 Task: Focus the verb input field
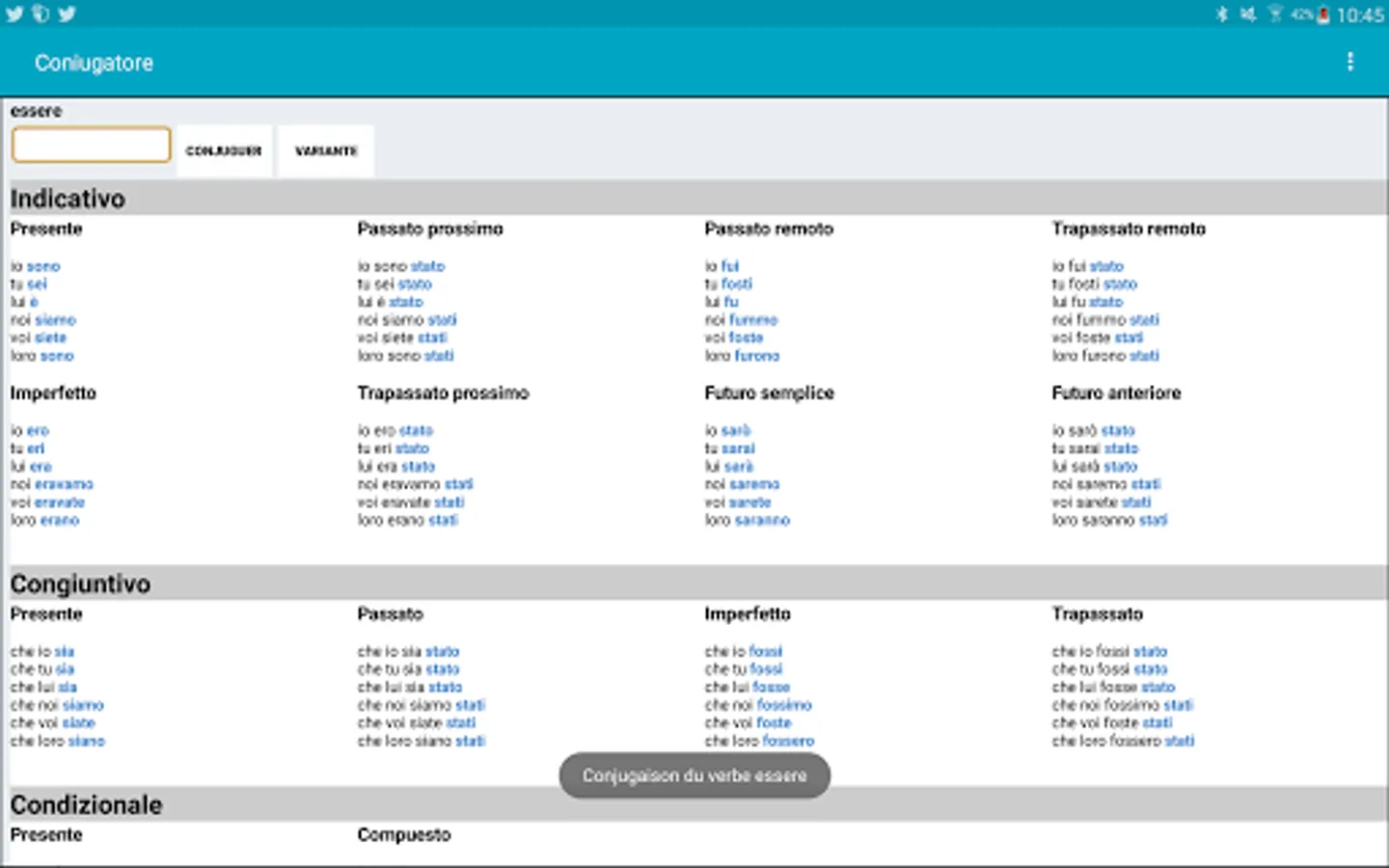tap(92, 145)
